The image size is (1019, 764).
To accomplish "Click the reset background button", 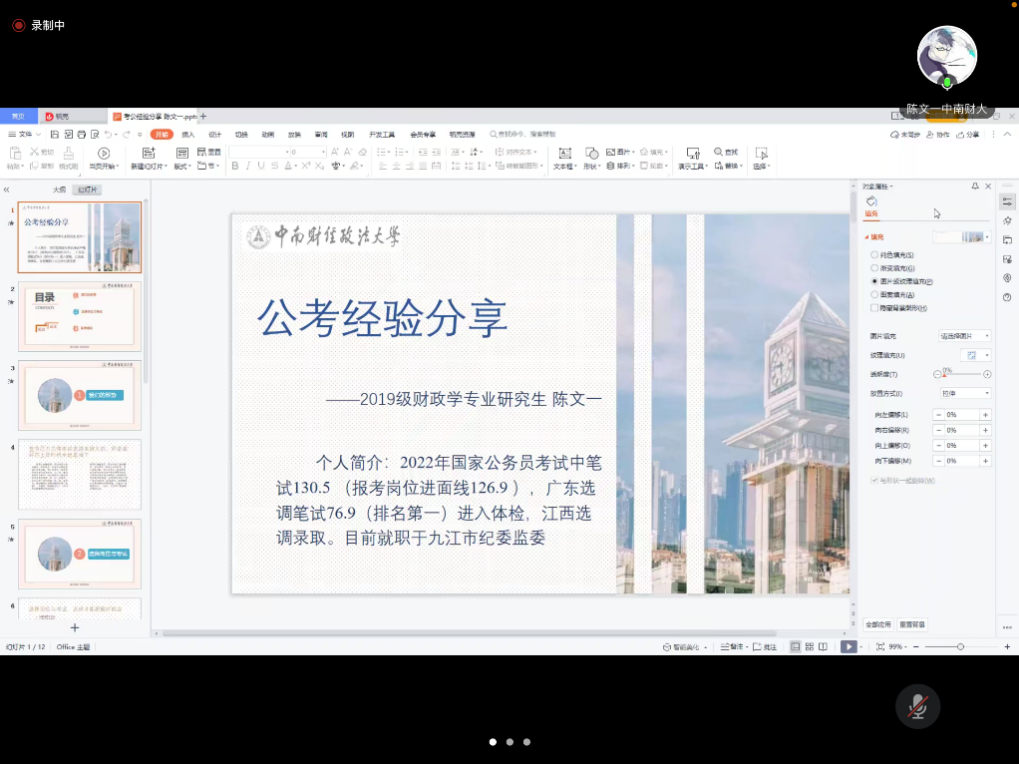I will pyautogui.click(x=912, y=624).
